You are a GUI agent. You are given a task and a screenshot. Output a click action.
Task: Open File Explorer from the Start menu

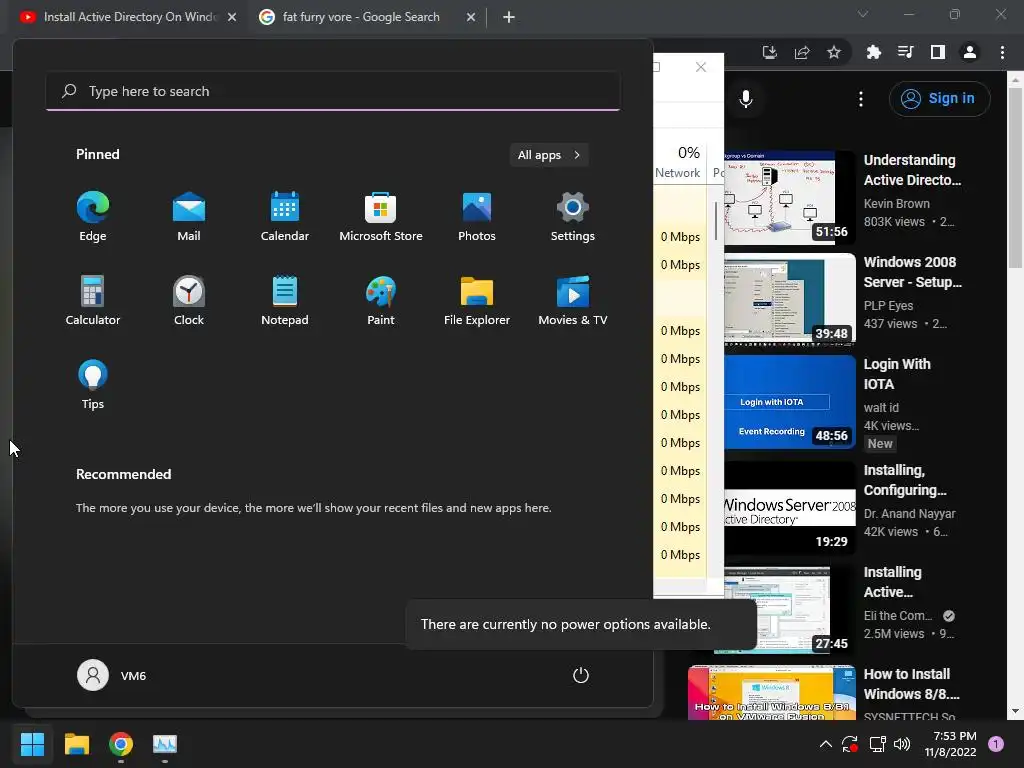pos(477,300)
